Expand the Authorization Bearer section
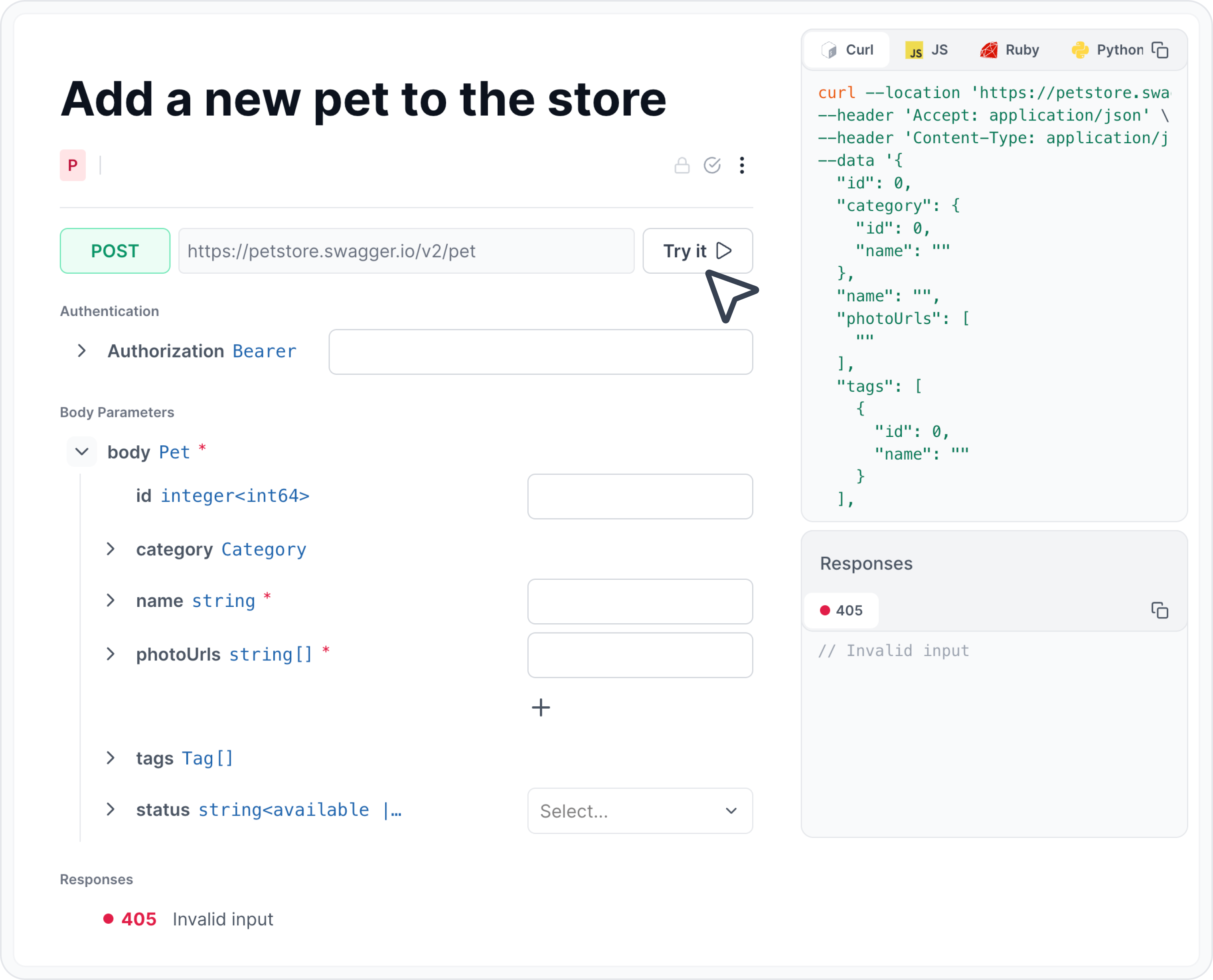 (x=81, y=351)
